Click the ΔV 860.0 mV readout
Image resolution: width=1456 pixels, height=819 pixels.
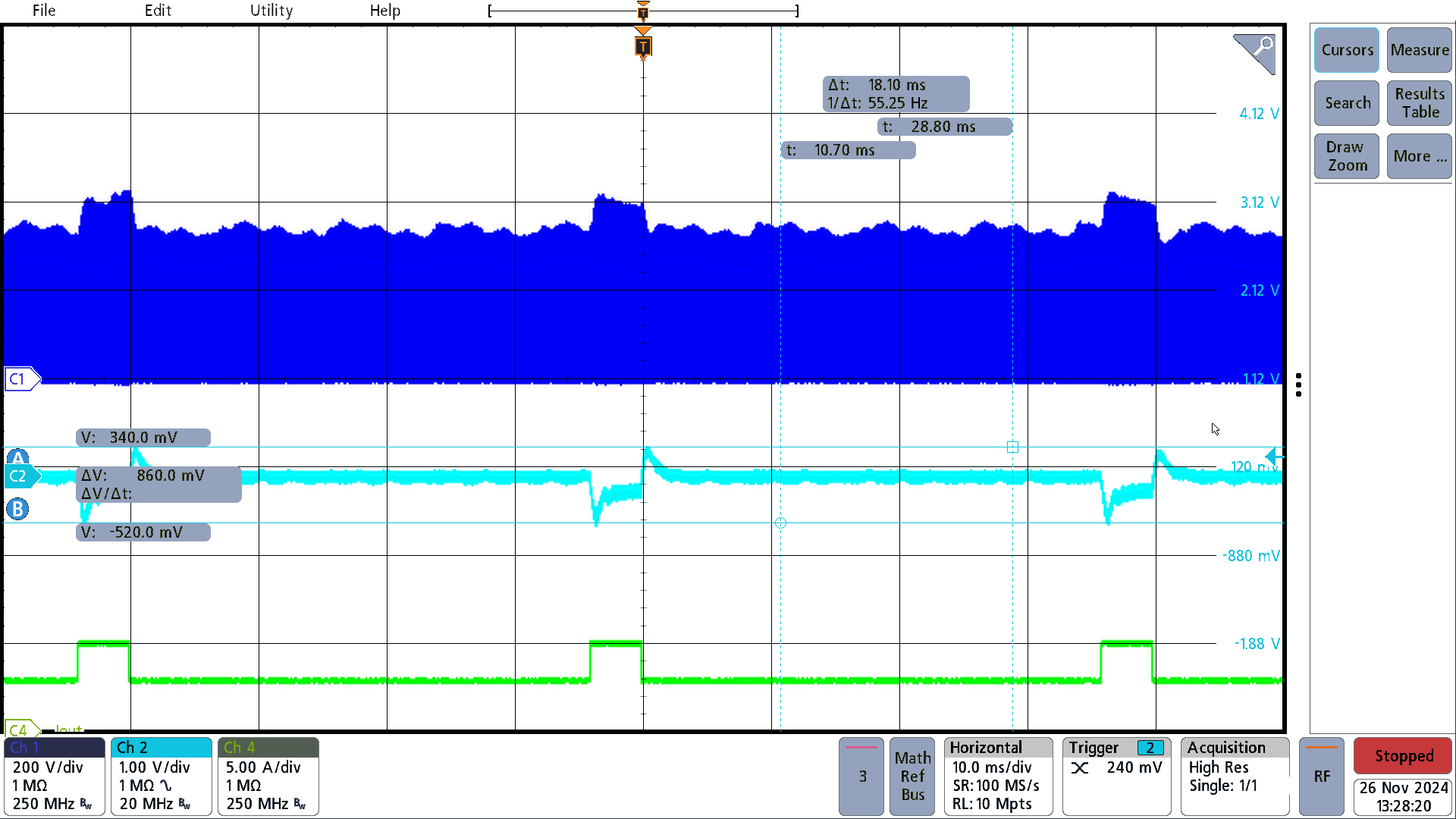(159, 485)
